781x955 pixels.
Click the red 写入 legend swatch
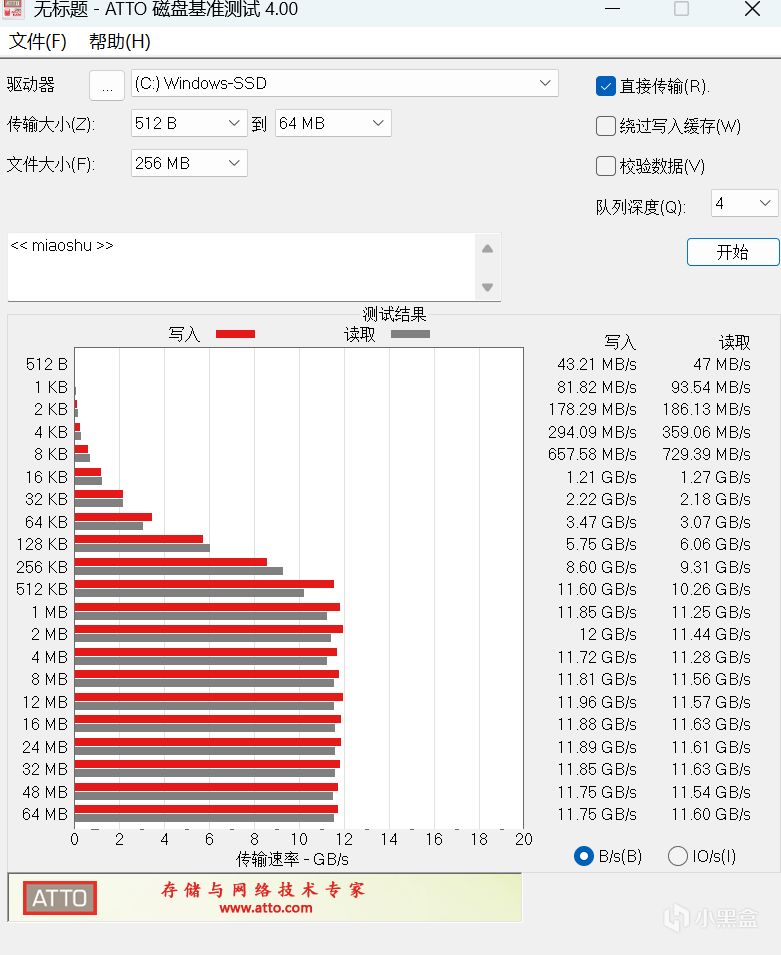(235, 334)
